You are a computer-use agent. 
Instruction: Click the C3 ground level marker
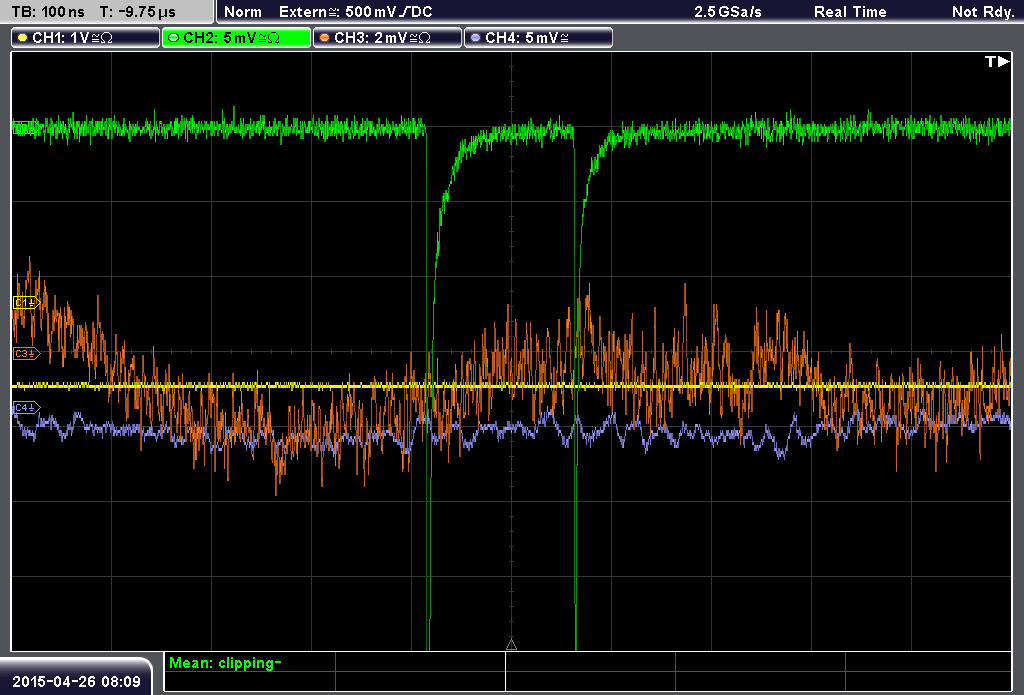(27, 353)
